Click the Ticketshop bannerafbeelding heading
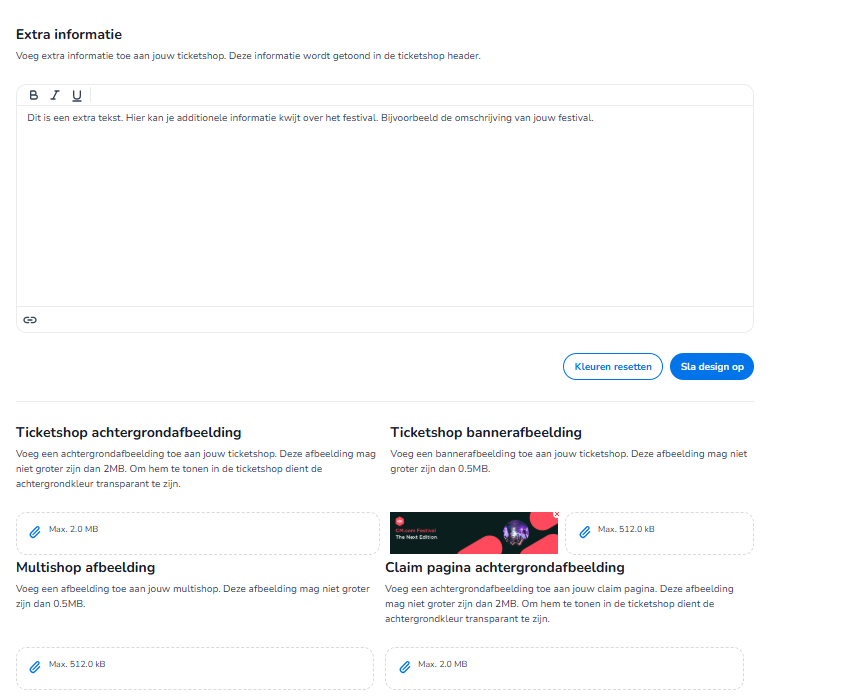This screenshot has width=841, height=699. pos(486,433)
